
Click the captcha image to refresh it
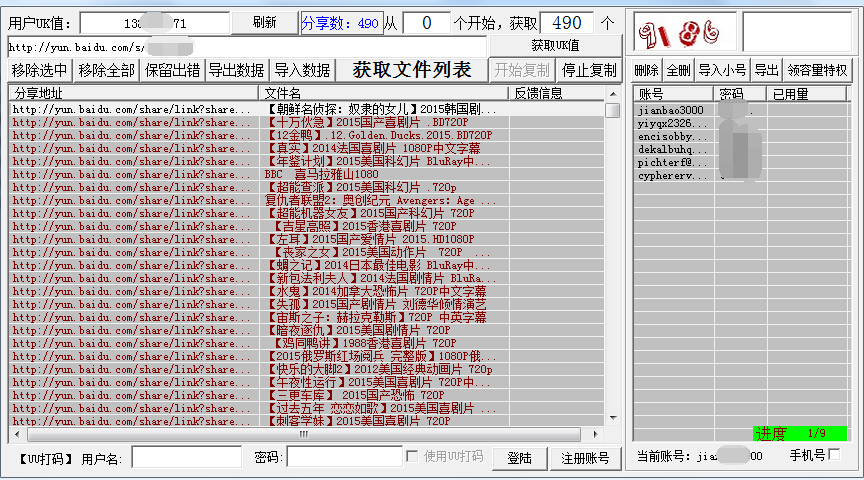[x=685, y=32]
